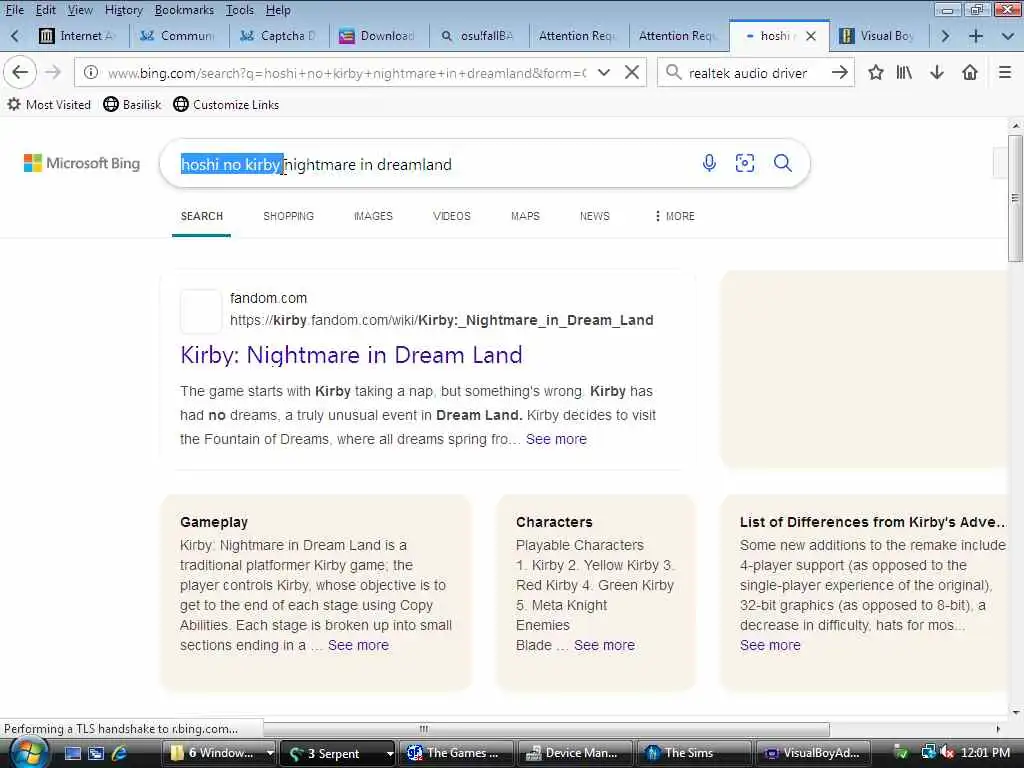
Task: Click Show Desktop quick launch icon
Action: click(x=73, y=753)
